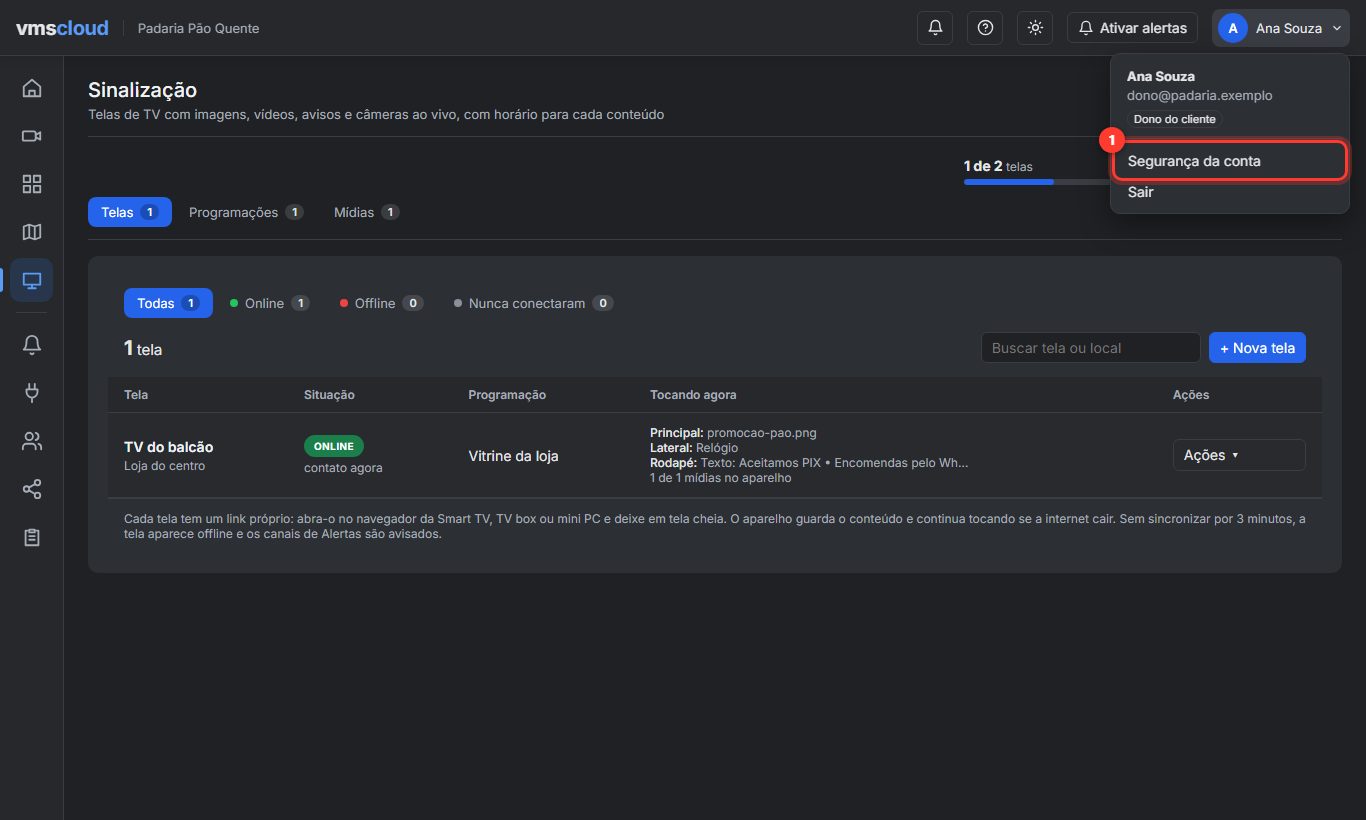Click the Ativar alertas button
Screen dimensions: 1366x820
(x=1132, y=28)
